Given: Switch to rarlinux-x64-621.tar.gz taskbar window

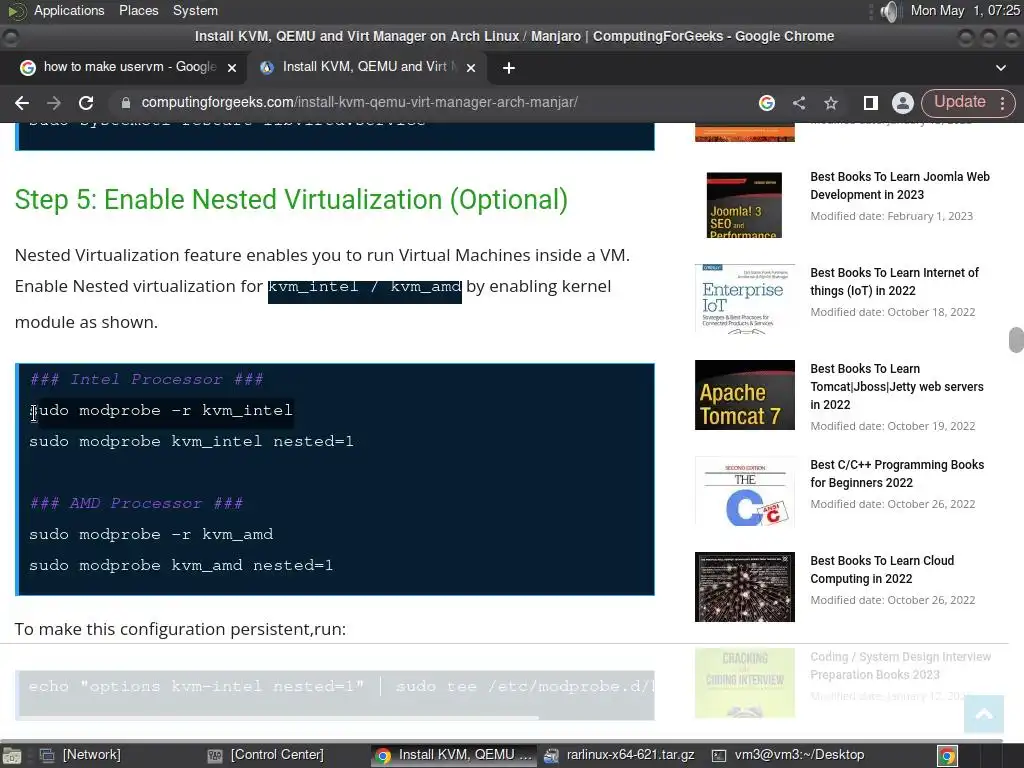Looking at the screenshot, I should pyautogui.click(x=619, y=755).
